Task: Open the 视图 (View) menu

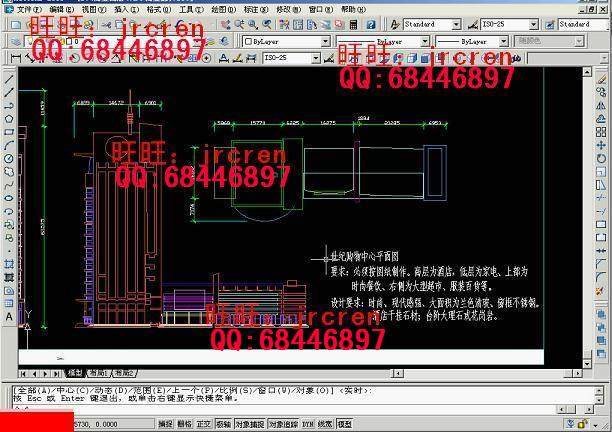Action: [94, 9]
